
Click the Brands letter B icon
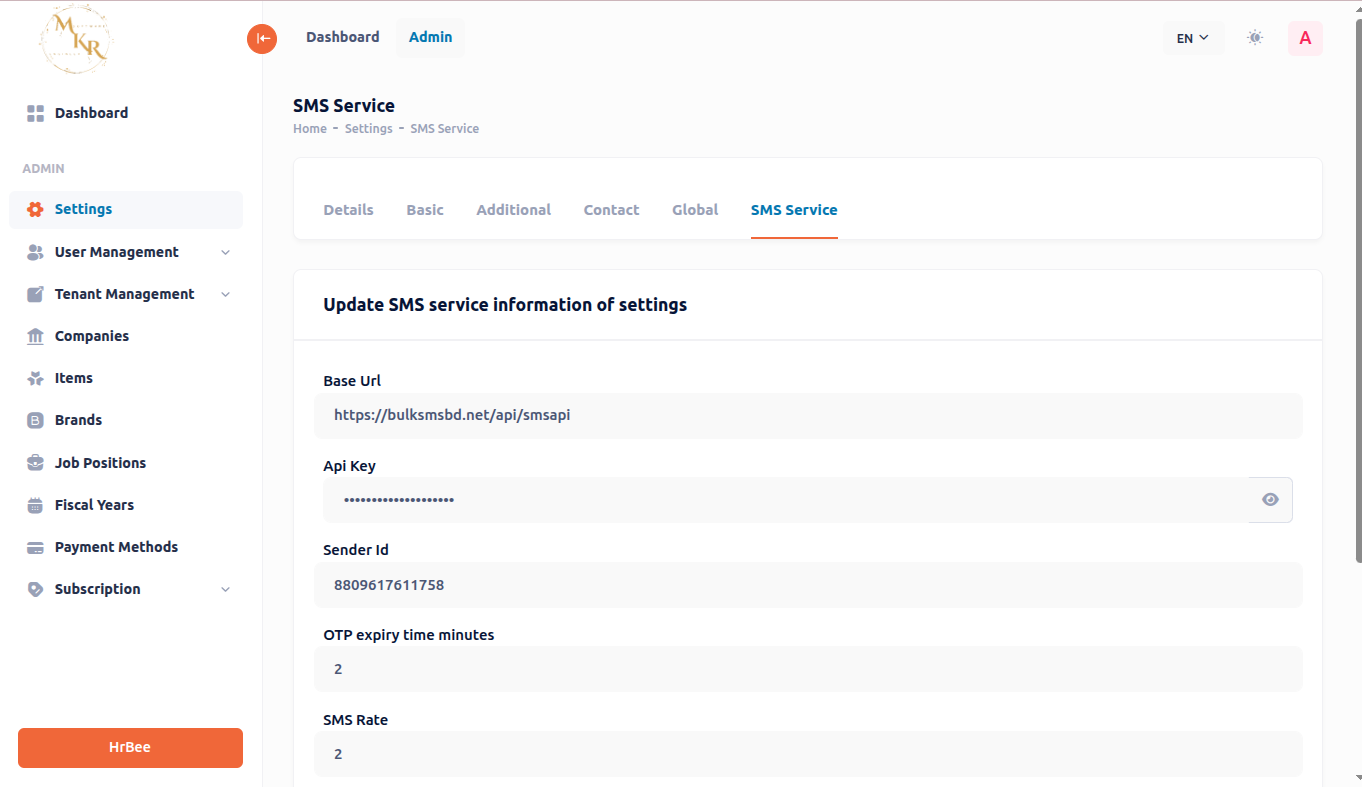[36, 420]
